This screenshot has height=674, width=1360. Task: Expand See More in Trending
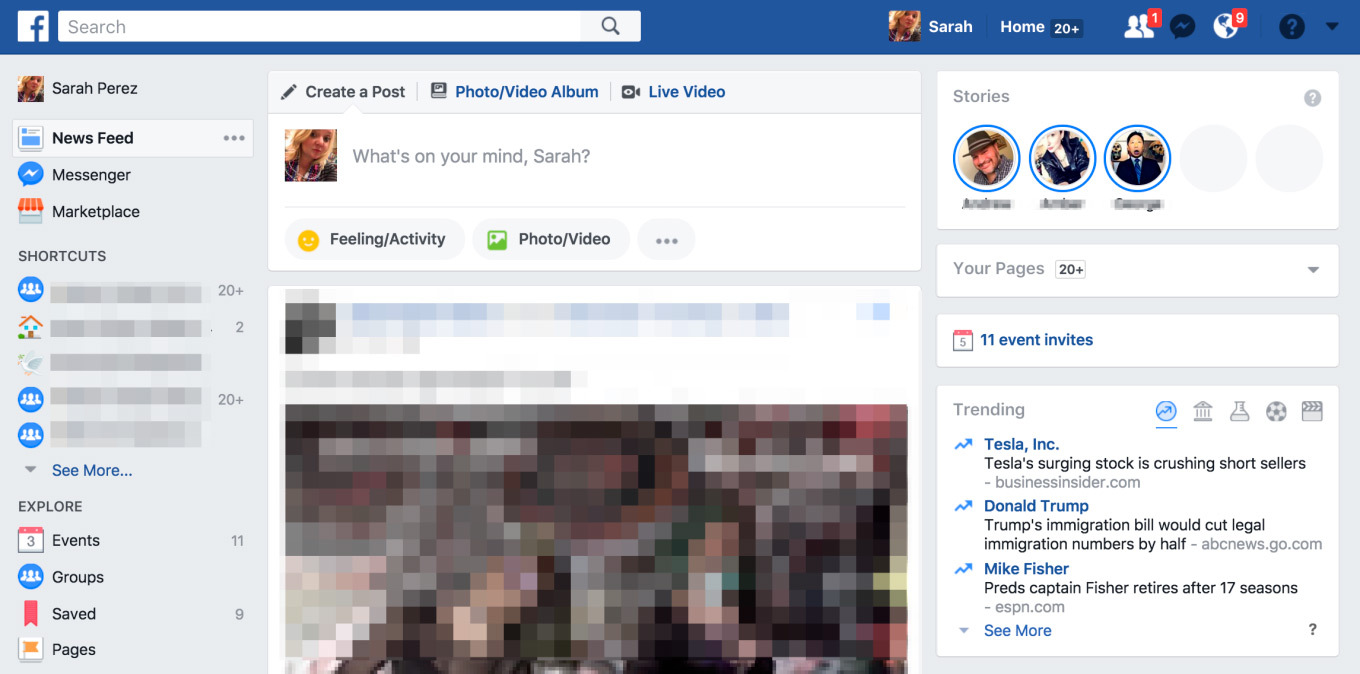(1017, 630)
